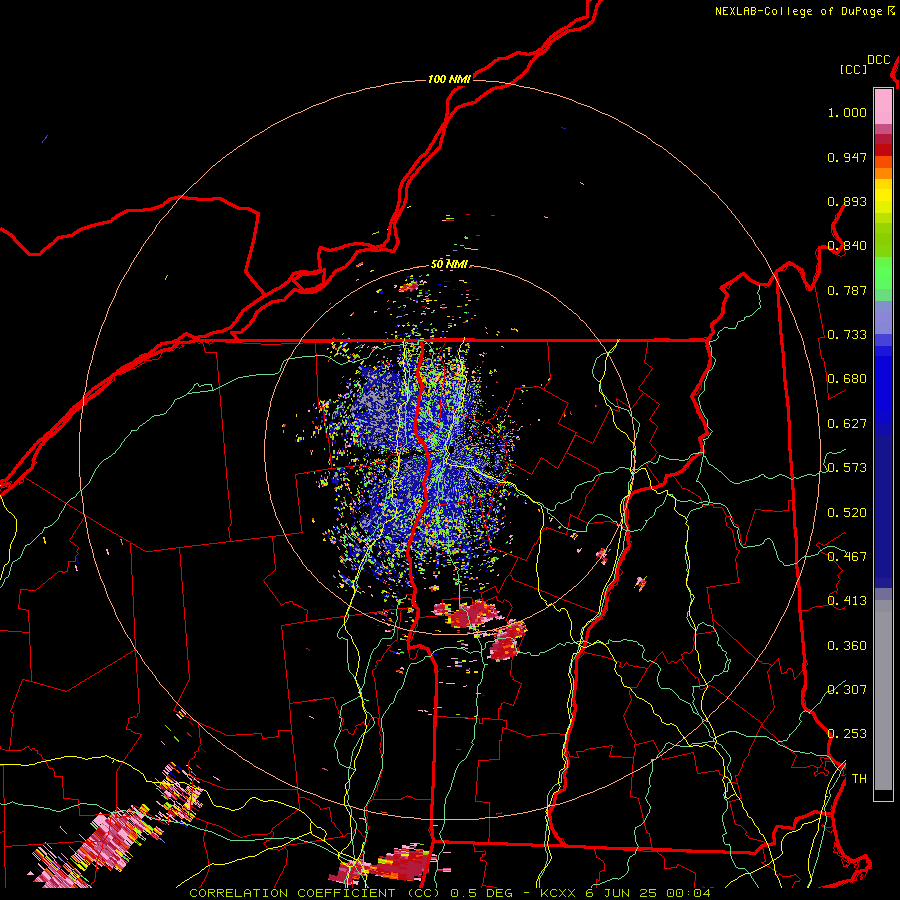
Task: Select the 0.467 scale value
Action: click(x=847, y=557)
